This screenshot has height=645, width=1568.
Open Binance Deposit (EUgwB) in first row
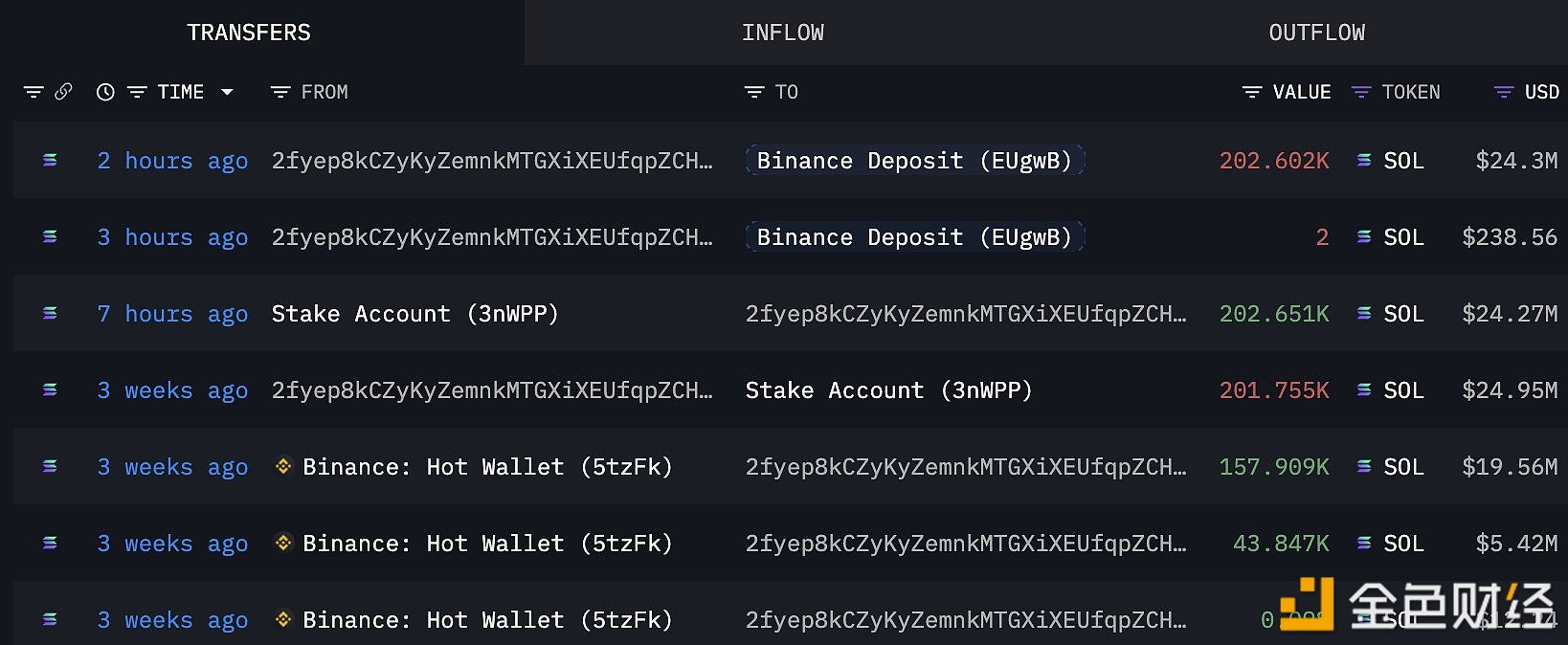(915, 160)
